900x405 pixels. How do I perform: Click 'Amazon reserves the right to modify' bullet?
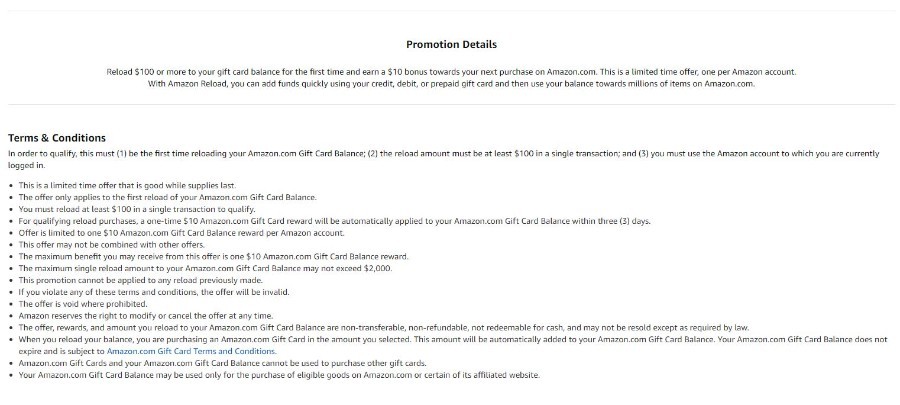coord(146,316)
